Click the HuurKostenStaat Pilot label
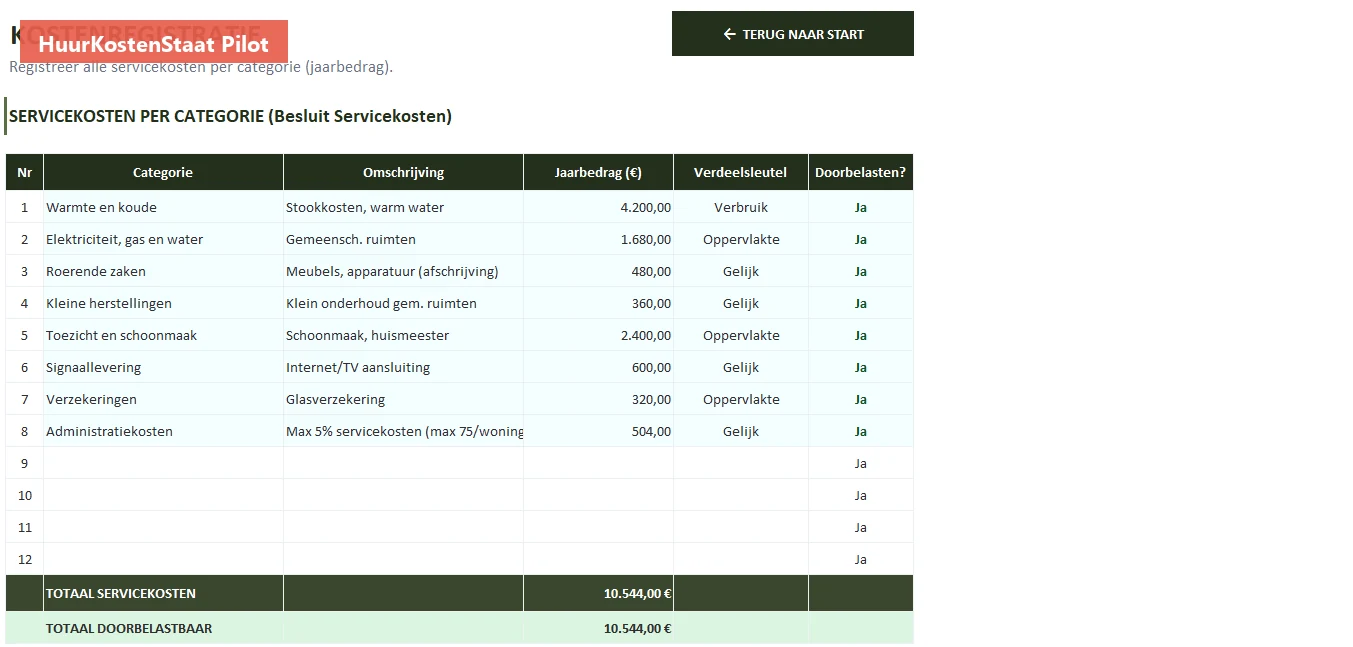This screenshot has height=647, width=1353. [154, 44]
